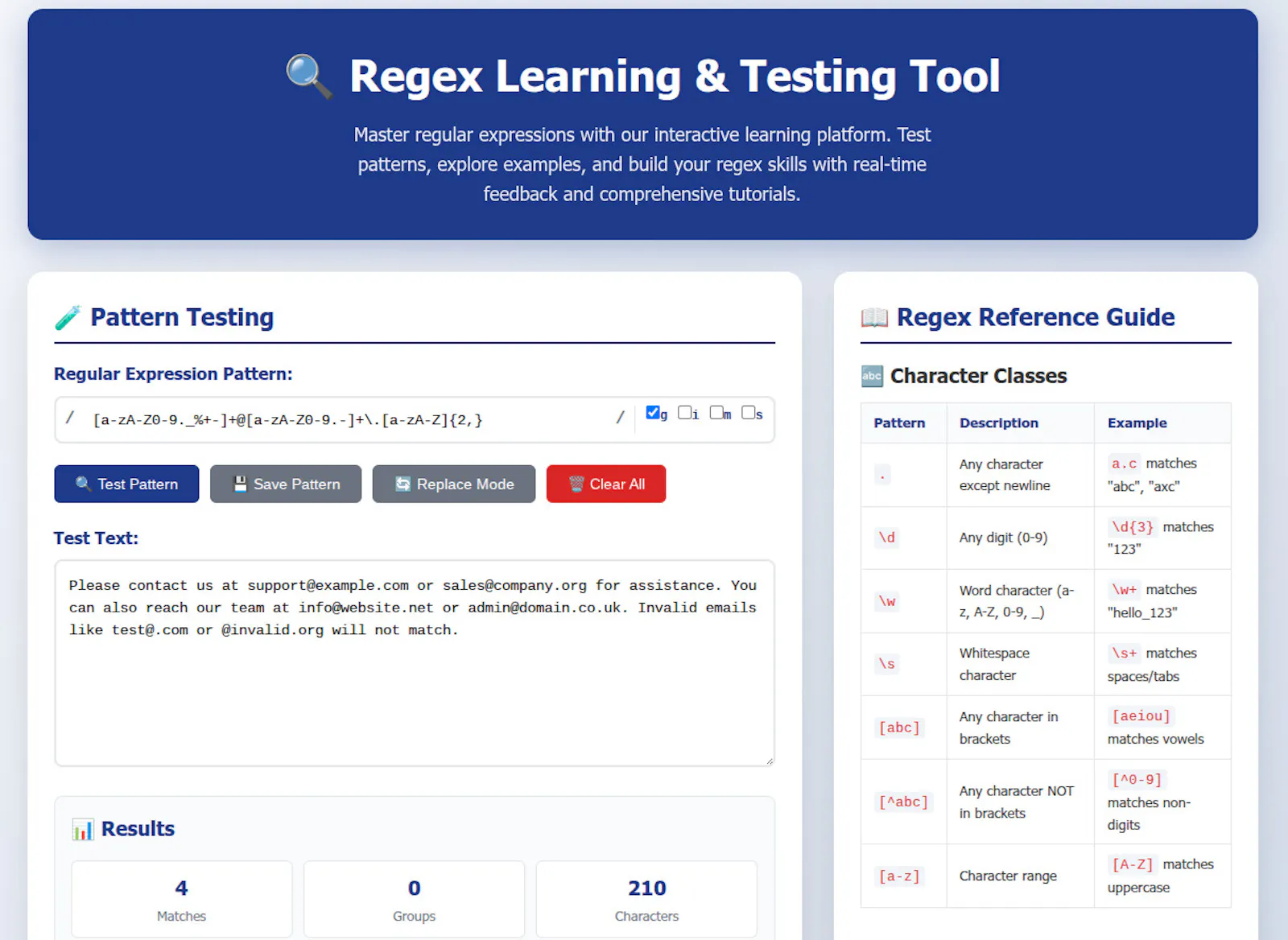
Task: Click the 4 Matches result card
Action: (182, 899)
